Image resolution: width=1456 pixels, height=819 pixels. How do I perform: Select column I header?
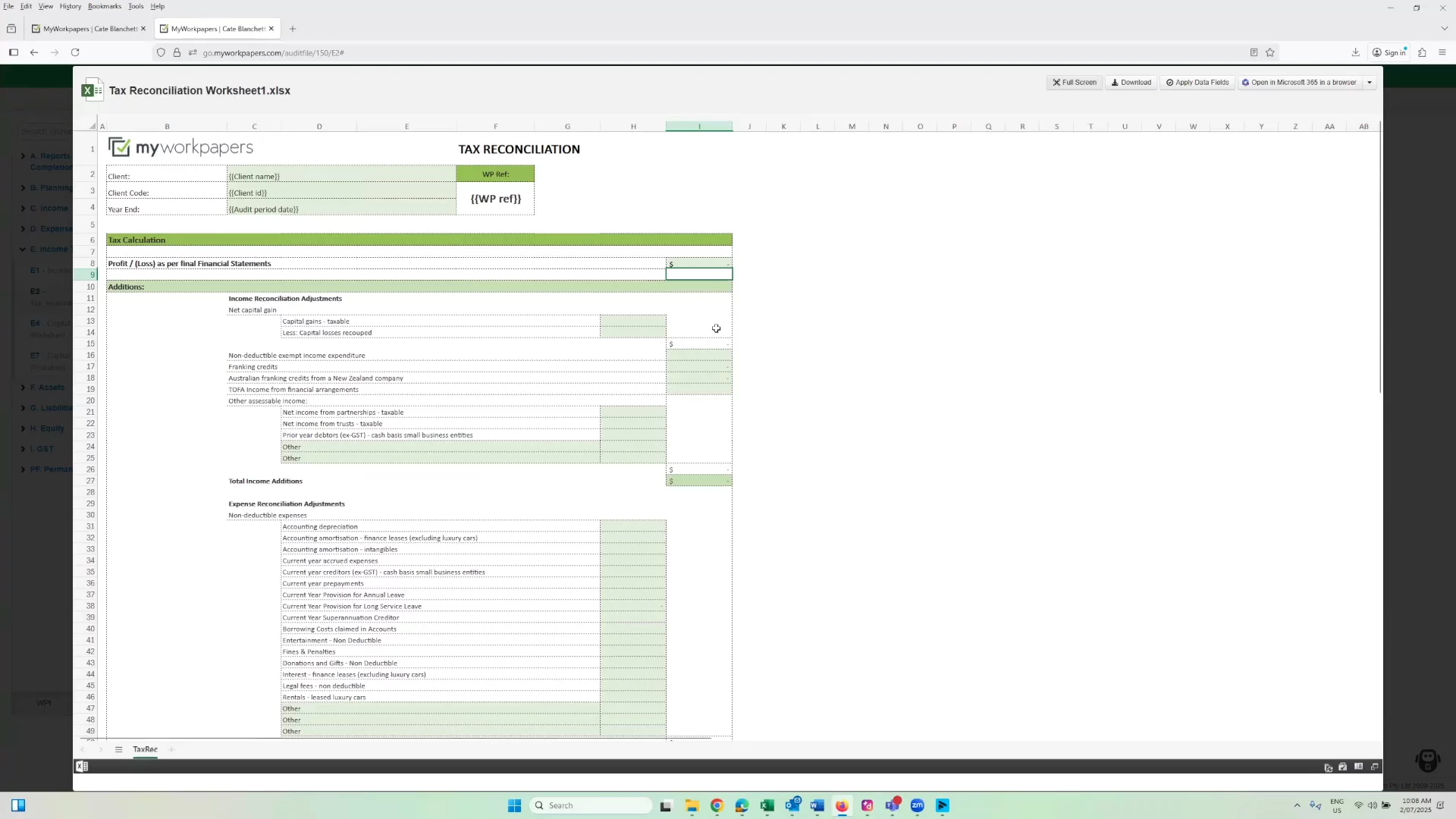pos(699,127)
